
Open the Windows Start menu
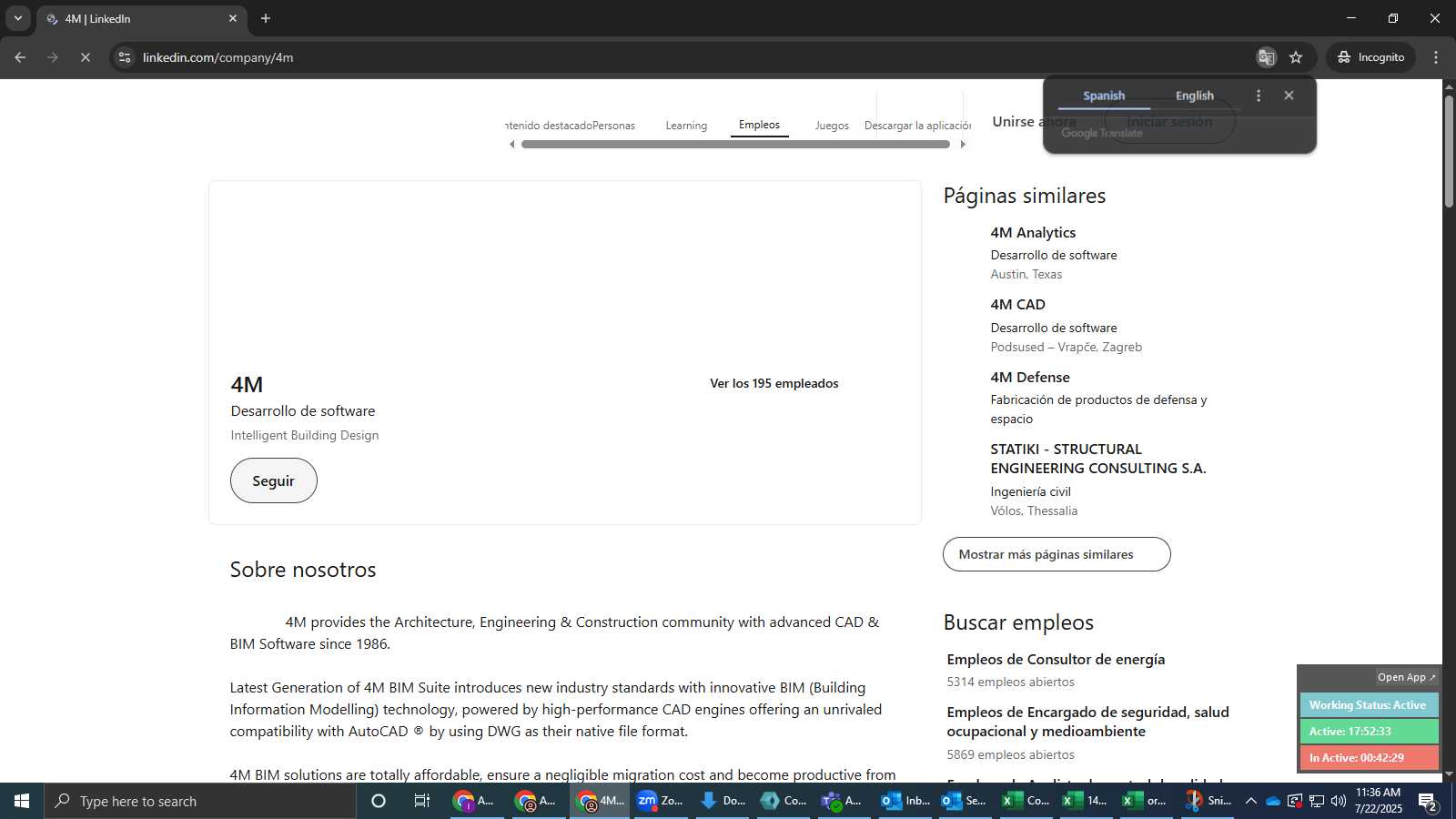22,801
